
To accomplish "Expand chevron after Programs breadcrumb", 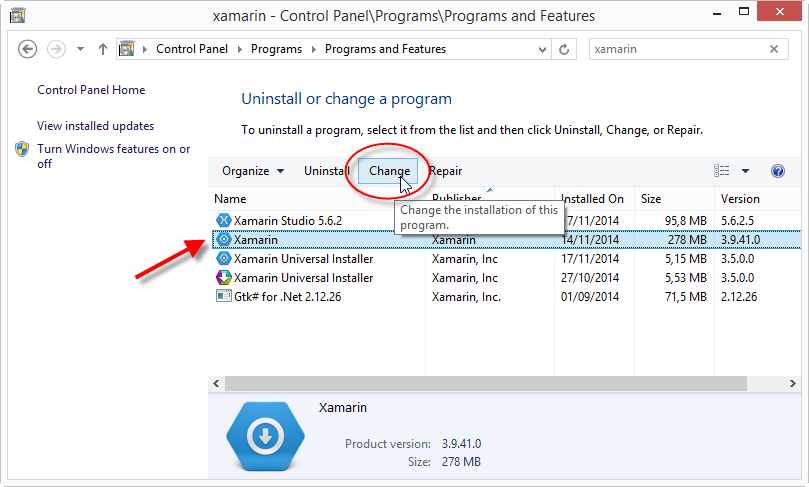I will [x=314, y=49].
